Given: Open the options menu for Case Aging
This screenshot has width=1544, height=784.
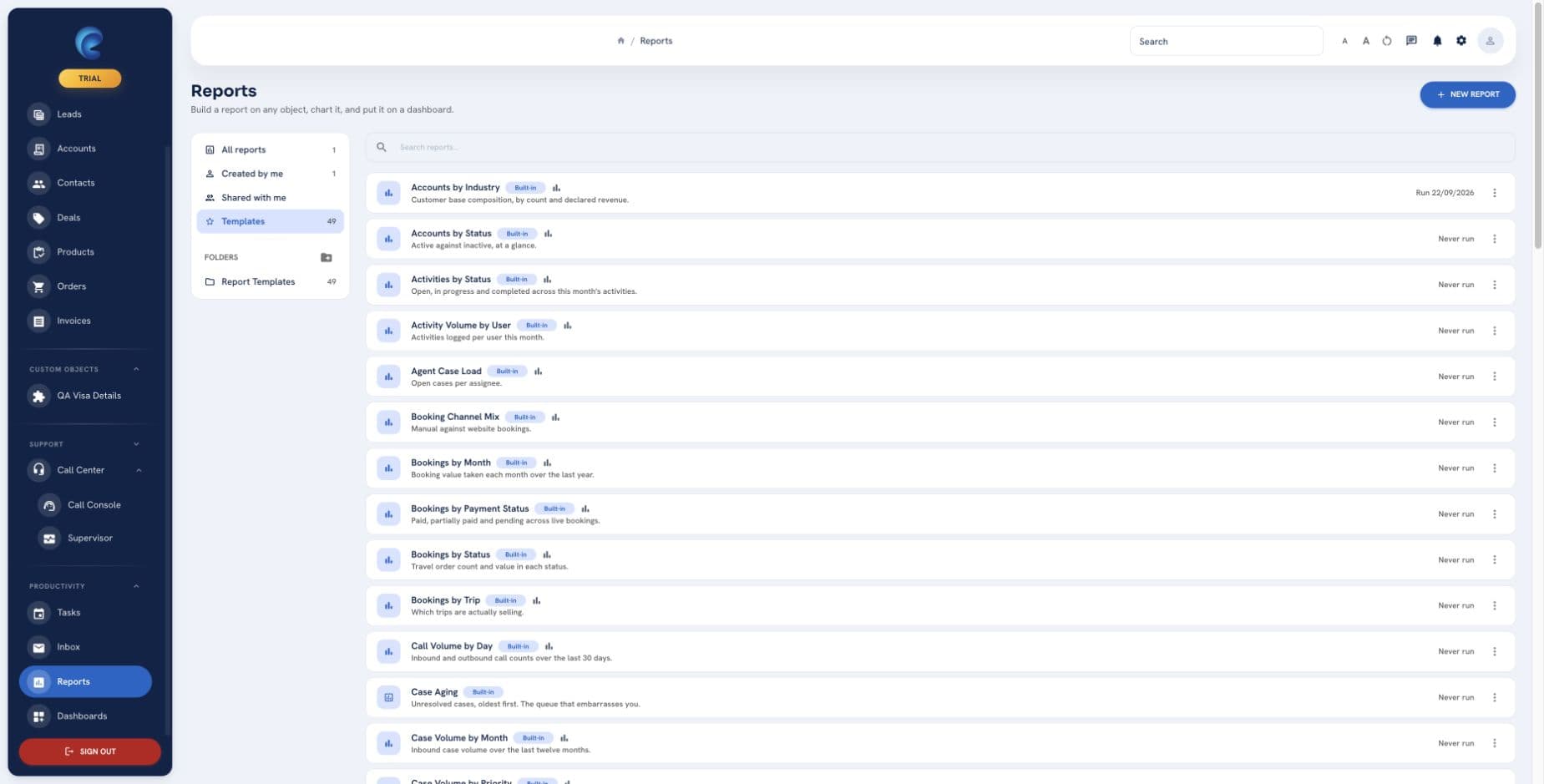Looking at the screenshot, I should pyautogui.click(x=1495, y=697).
